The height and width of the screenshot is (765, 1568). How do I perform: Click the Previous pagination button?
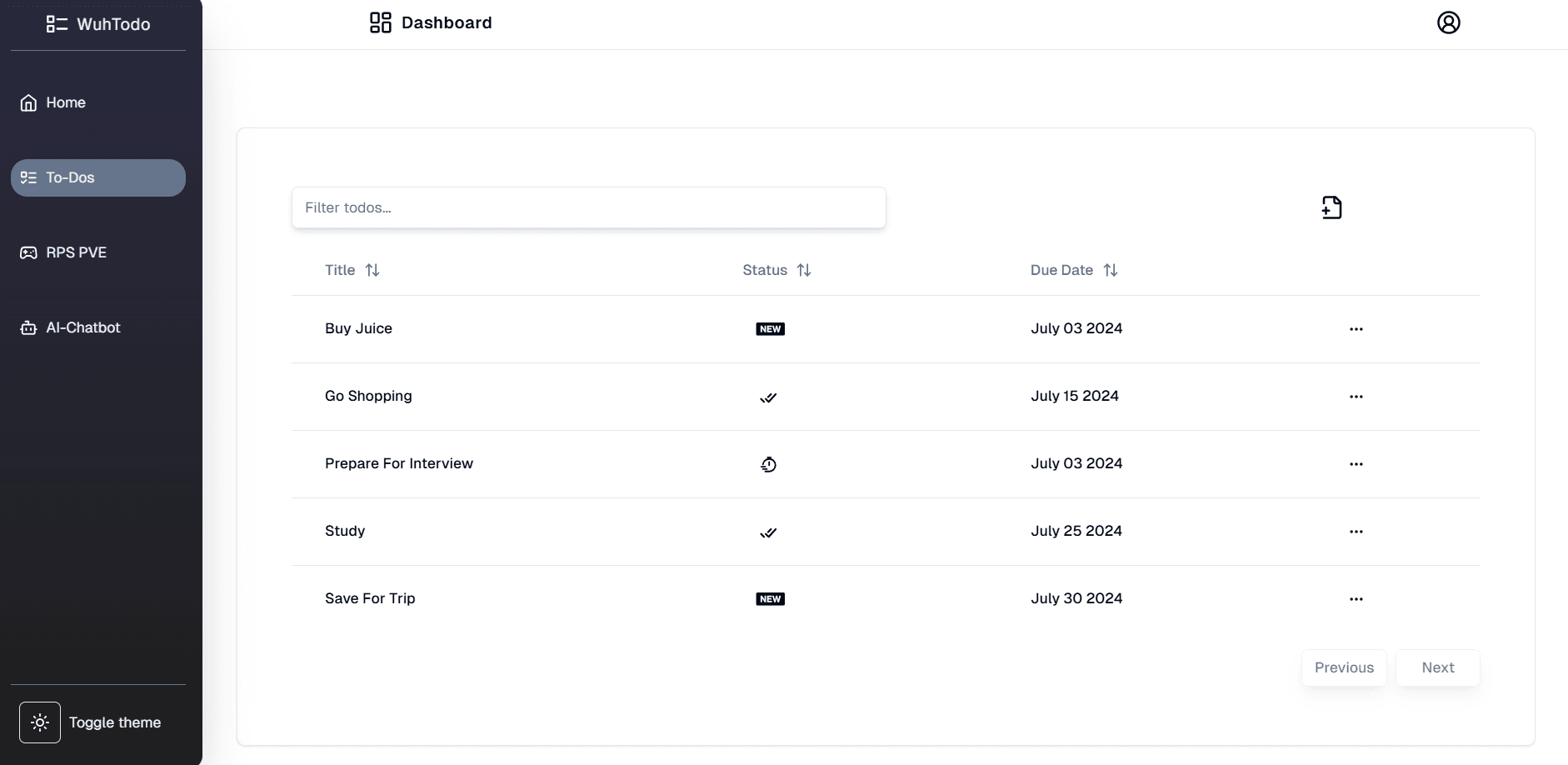(1344, 667)
